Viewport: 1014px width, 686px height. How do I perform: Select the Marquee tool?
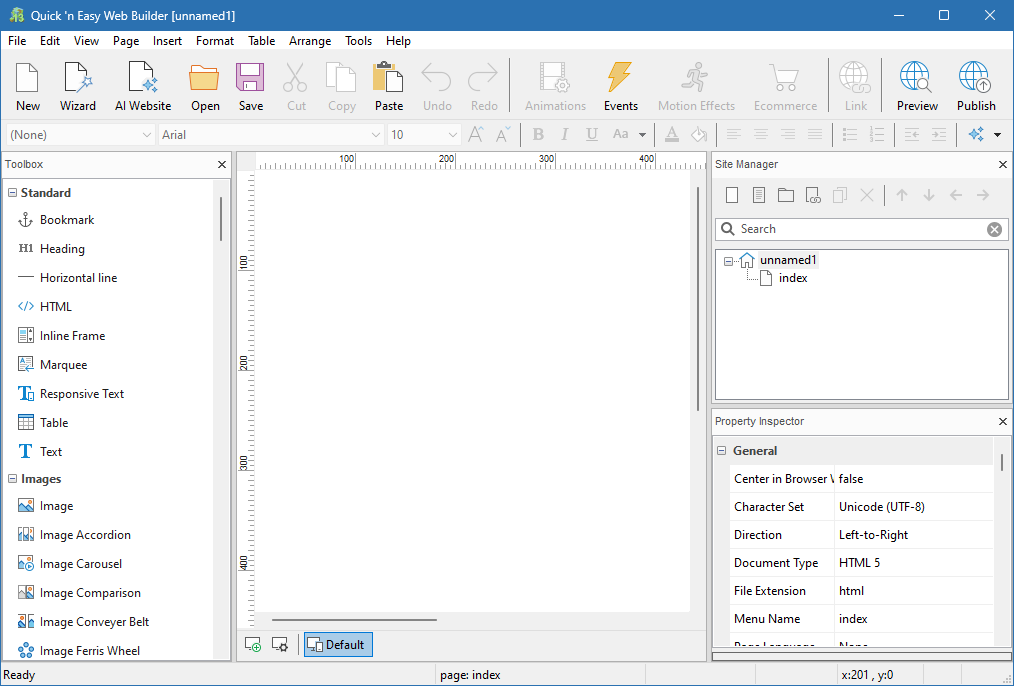52,365
